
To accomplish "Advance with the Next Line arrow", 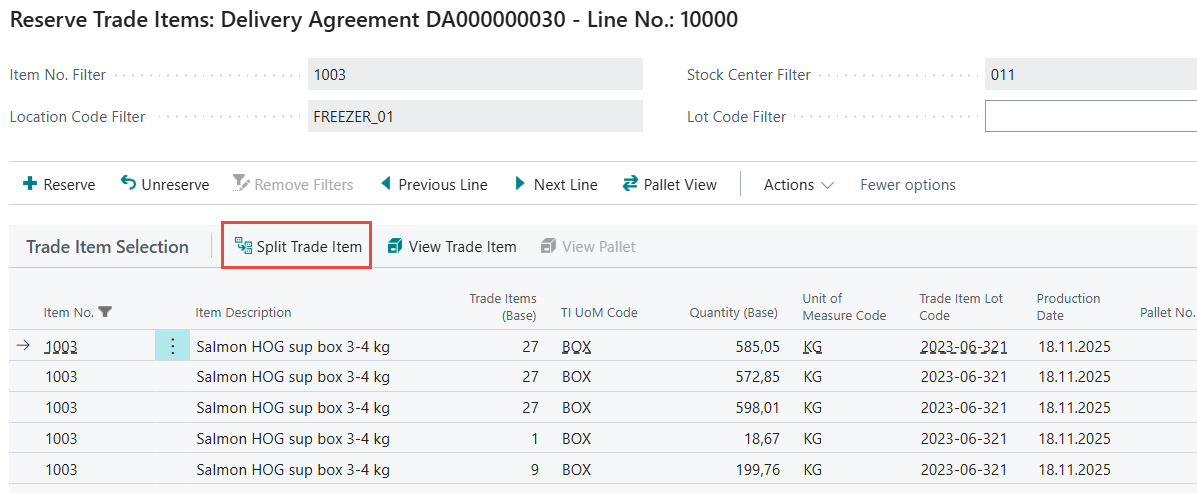I will pyautogui.click(x=520, y=184).
